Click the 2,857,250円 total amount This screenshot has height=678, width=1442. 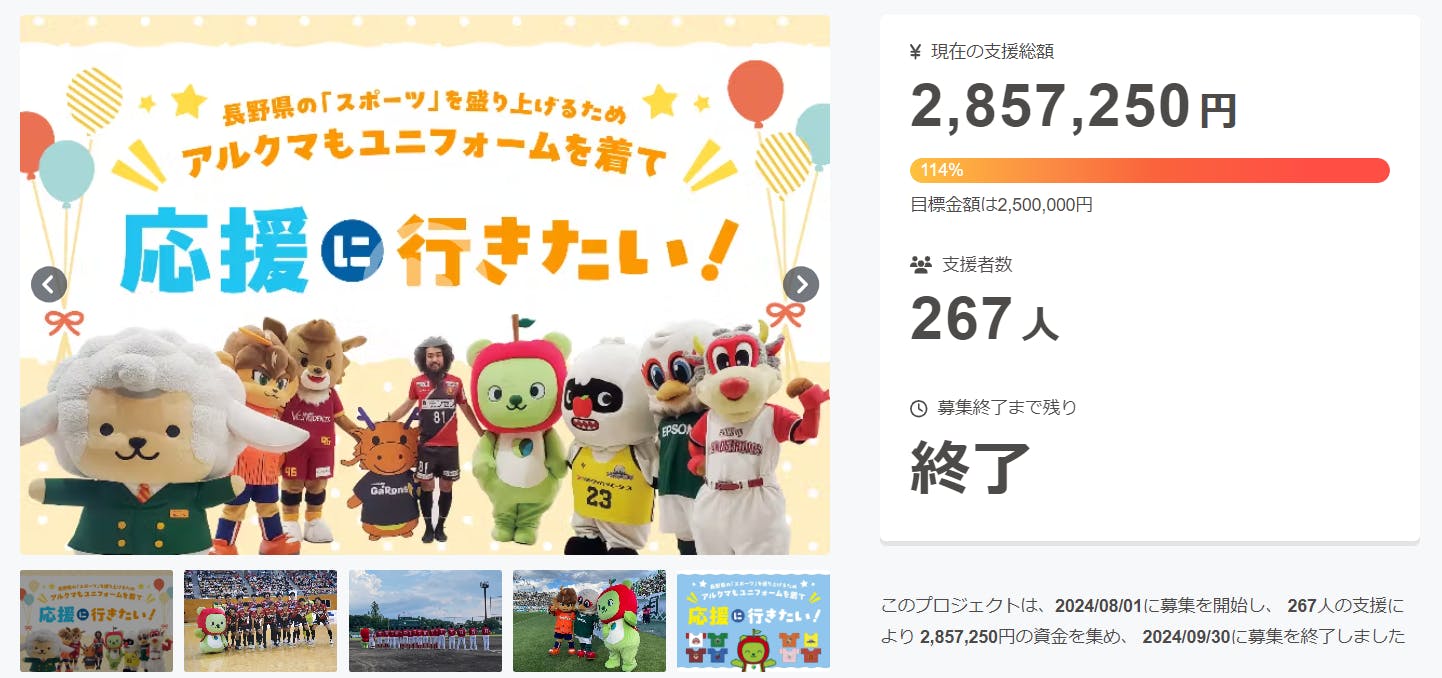pyautogui.click(x=1074, y=107)
